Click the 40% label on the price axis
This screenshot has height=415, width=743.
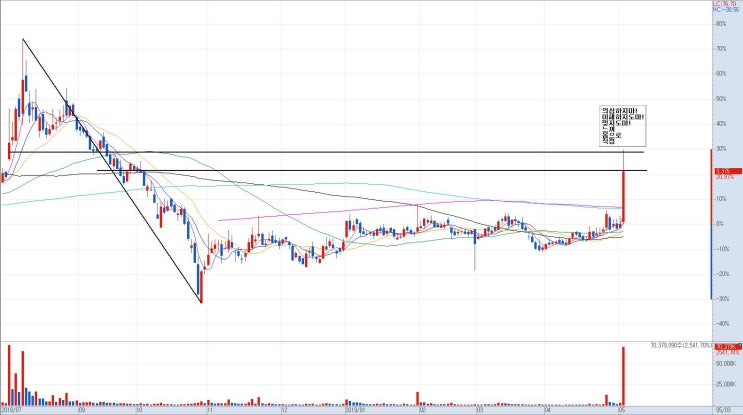click(721, 124)
